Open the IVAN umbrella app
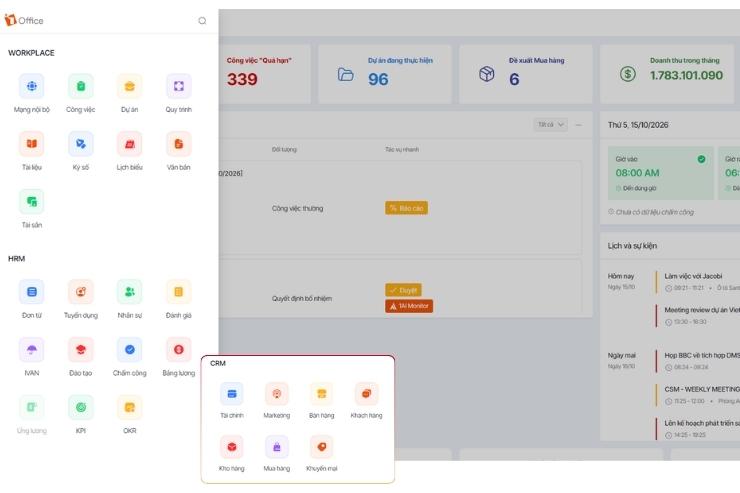 [x=32, y=350]
